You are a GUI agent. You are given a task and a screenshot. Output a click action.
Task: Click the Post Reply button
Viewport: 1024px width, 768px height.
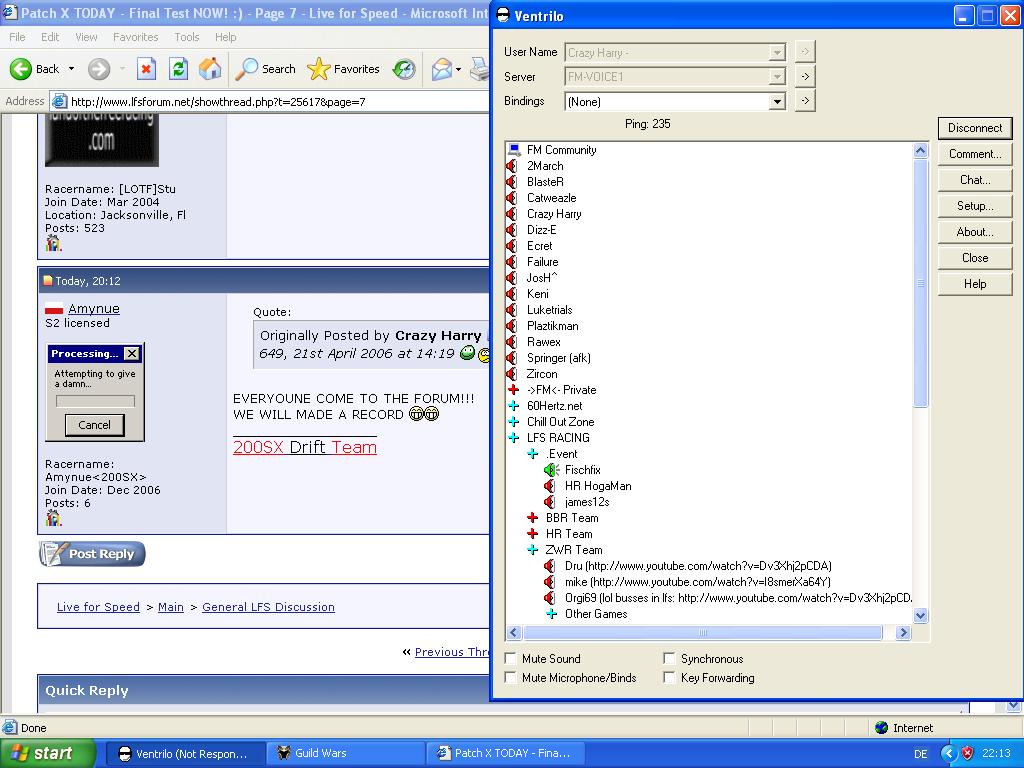pyautogui.click(x=92, y=554)
